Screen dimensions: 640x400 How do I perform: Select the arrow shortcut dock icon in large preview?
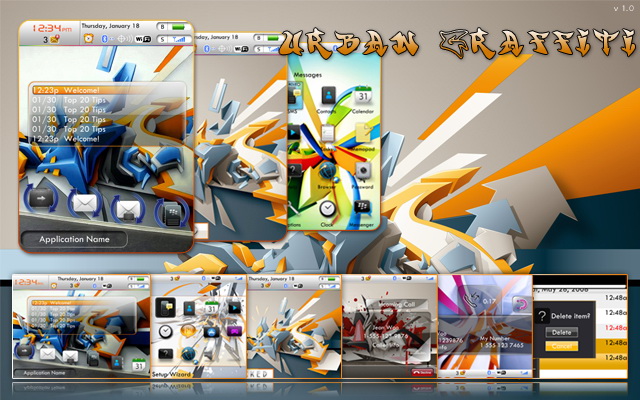40,199
